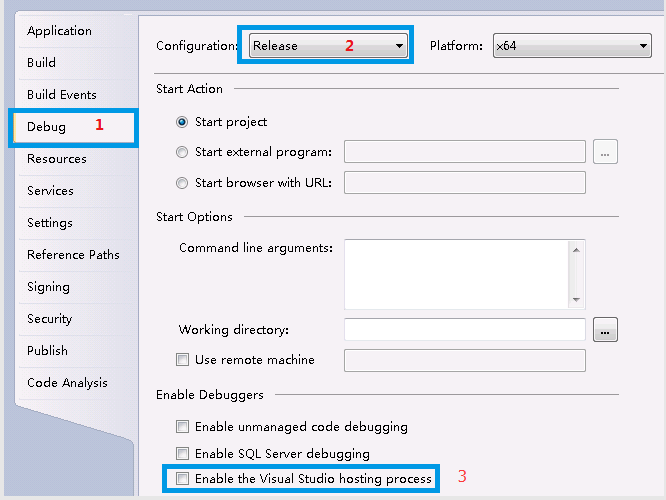Click the Start browser URL field

click(465, 183)
